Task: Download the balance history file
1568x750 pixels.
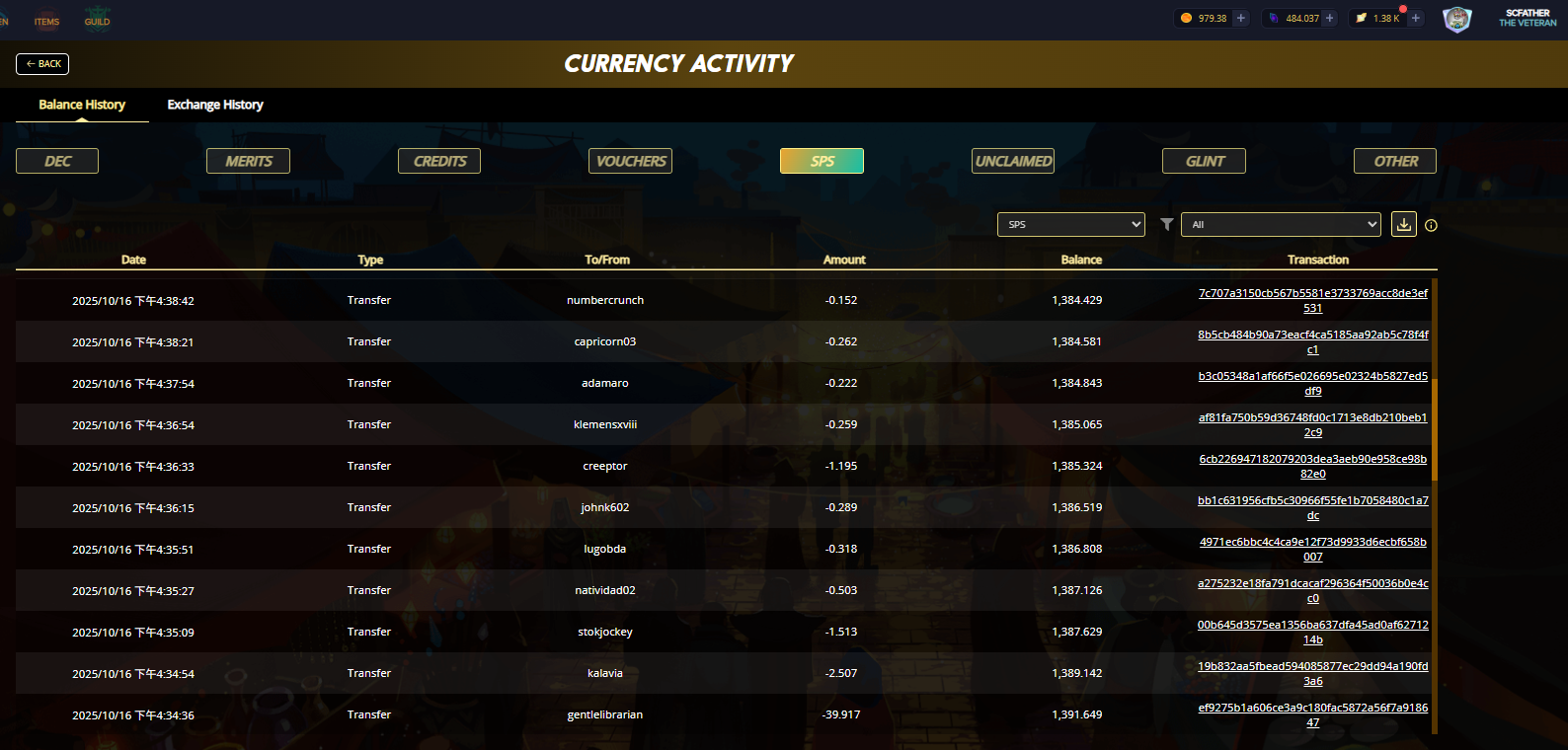Action: [x=1404, y=224]
